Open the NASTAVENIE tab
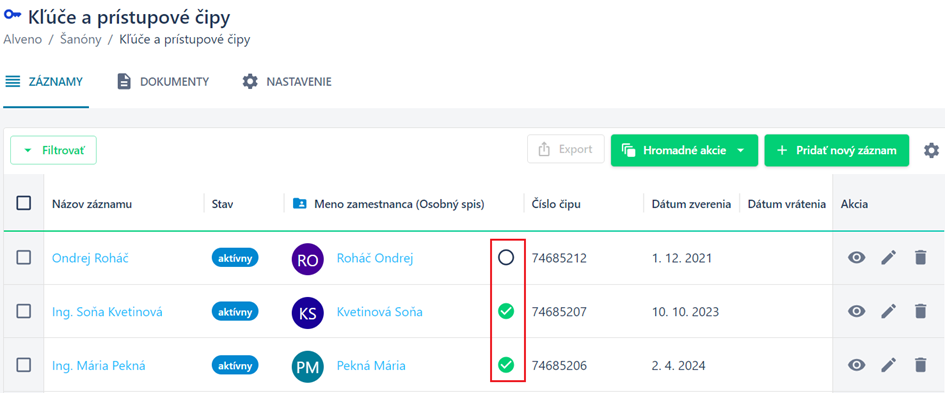Viewport: 945px width, 393px height. tap(287, 81)
